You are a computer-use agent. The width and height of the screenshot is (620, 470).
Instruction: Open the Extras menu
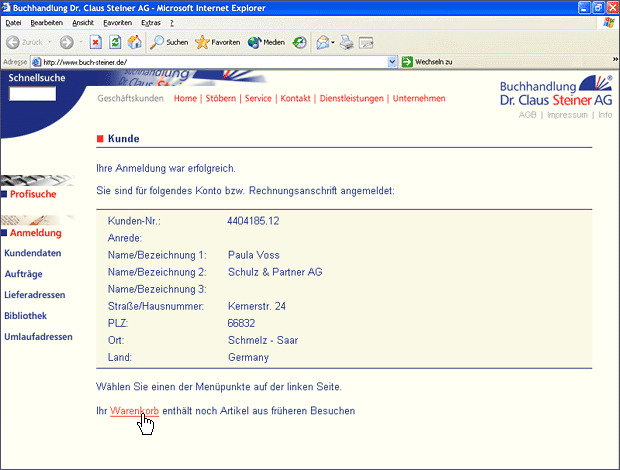pos(151,23)
